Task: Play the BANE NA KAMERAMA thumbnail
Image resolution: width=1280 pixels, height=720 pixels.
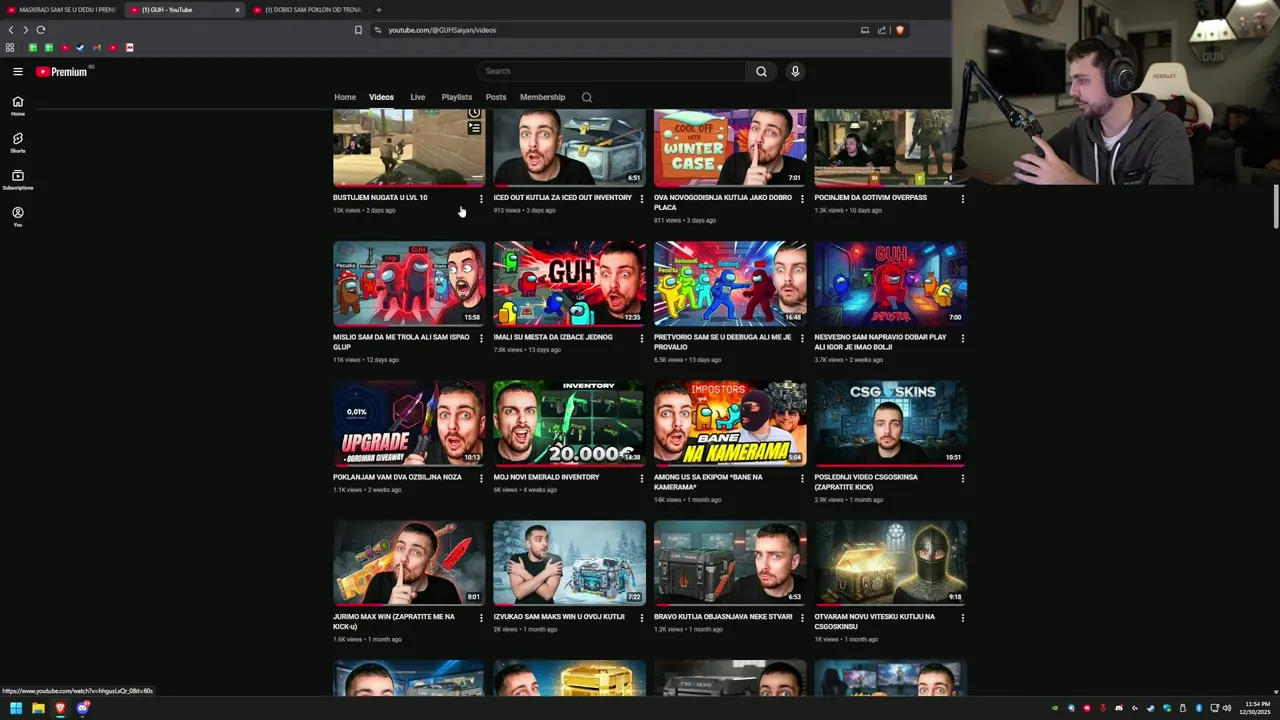Action: 730,423
